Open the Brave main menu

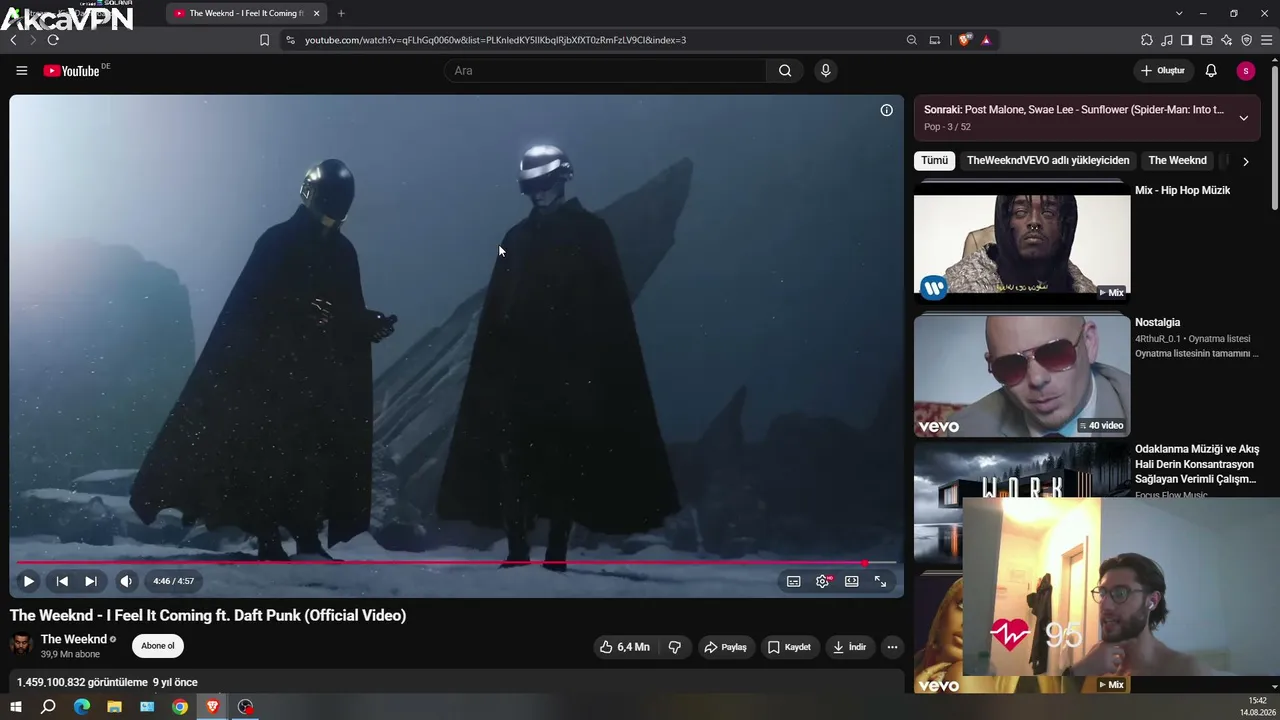[1267, 40]
